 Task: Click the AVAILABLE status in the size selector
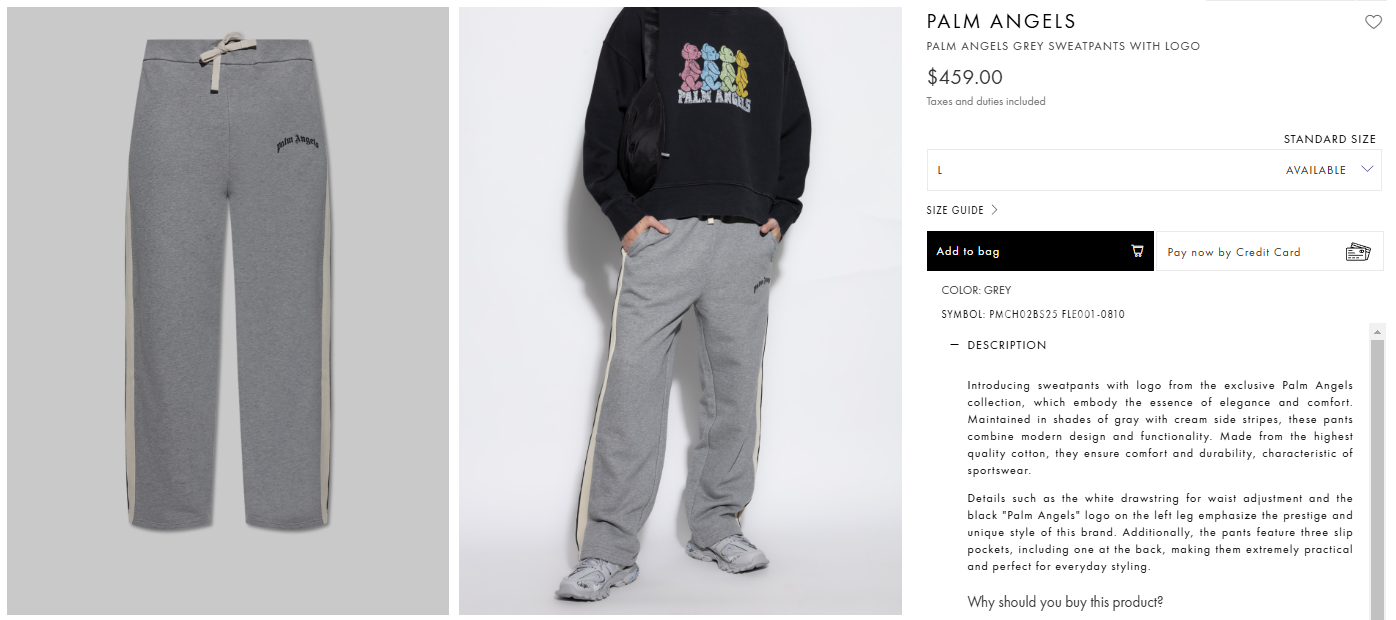click(x=1315, y=170)
